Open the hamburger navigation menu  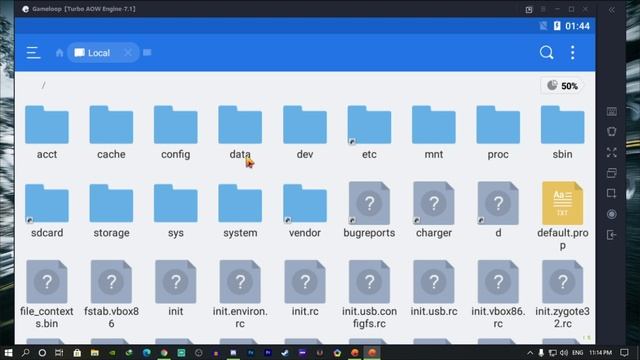(33, 53)
